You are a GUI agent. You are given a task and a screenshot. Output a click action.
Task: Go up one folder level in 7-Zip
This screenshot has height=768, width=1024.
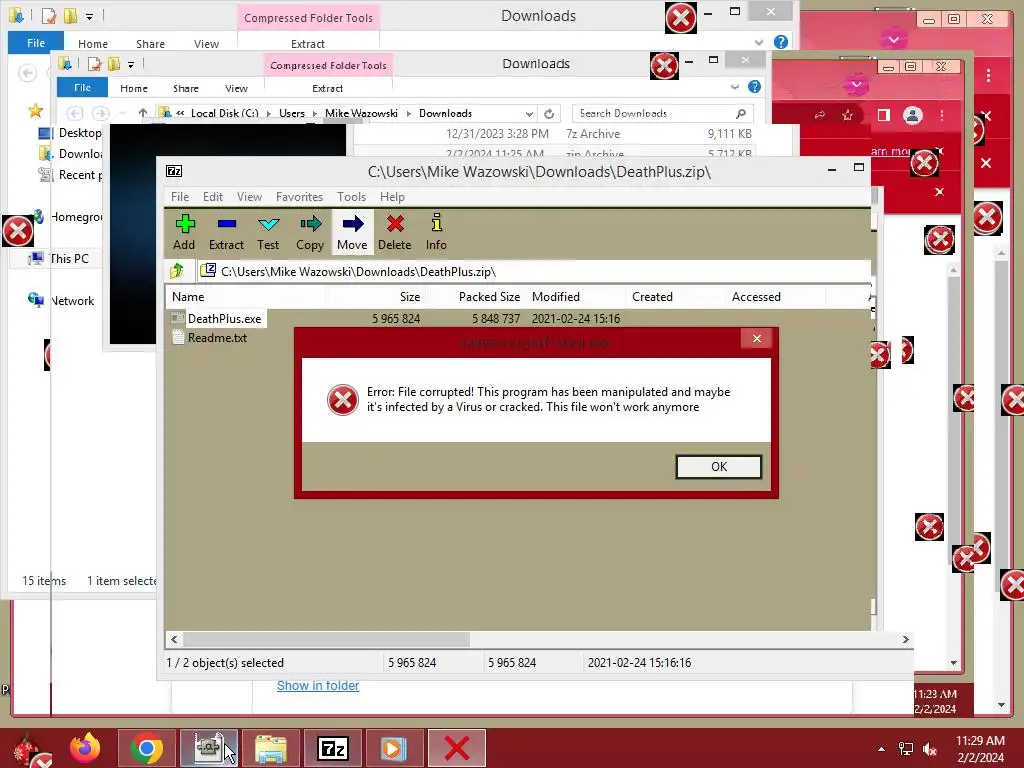pos(176,271)
